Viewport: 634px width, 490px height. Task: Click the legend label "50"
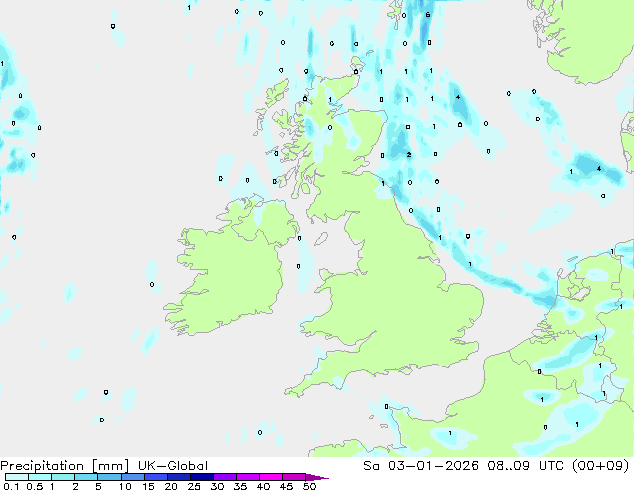pos(309,486)
